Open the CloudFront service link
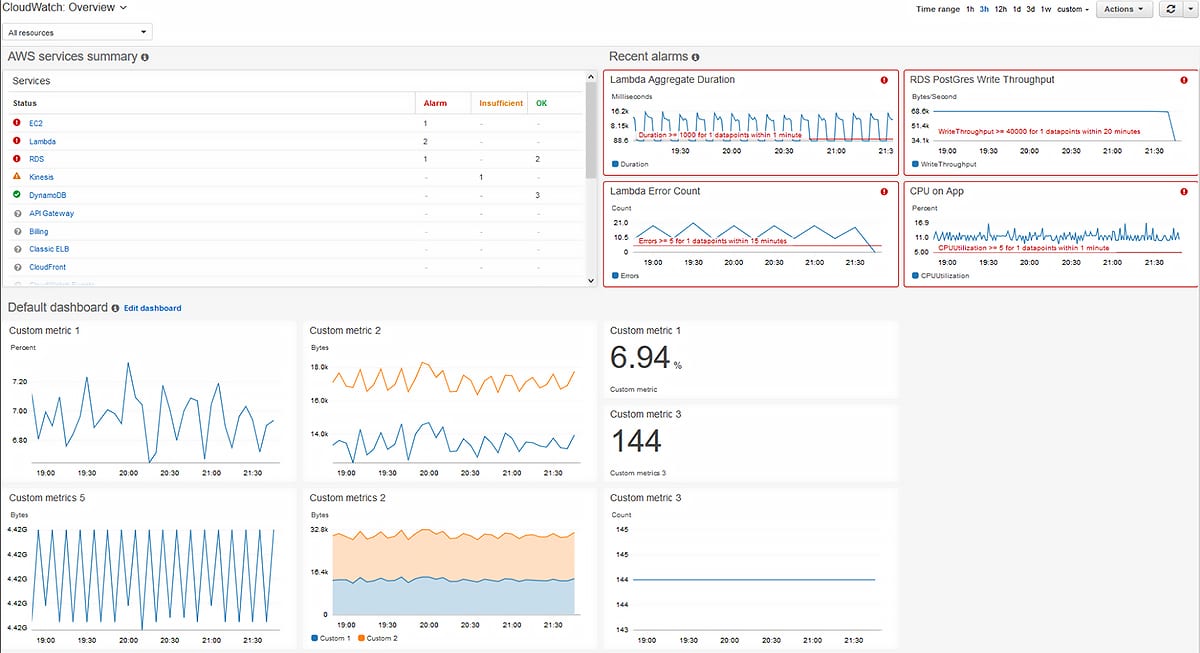The image size is (1200, 653). pyautogui.click(x=48, y=267)
